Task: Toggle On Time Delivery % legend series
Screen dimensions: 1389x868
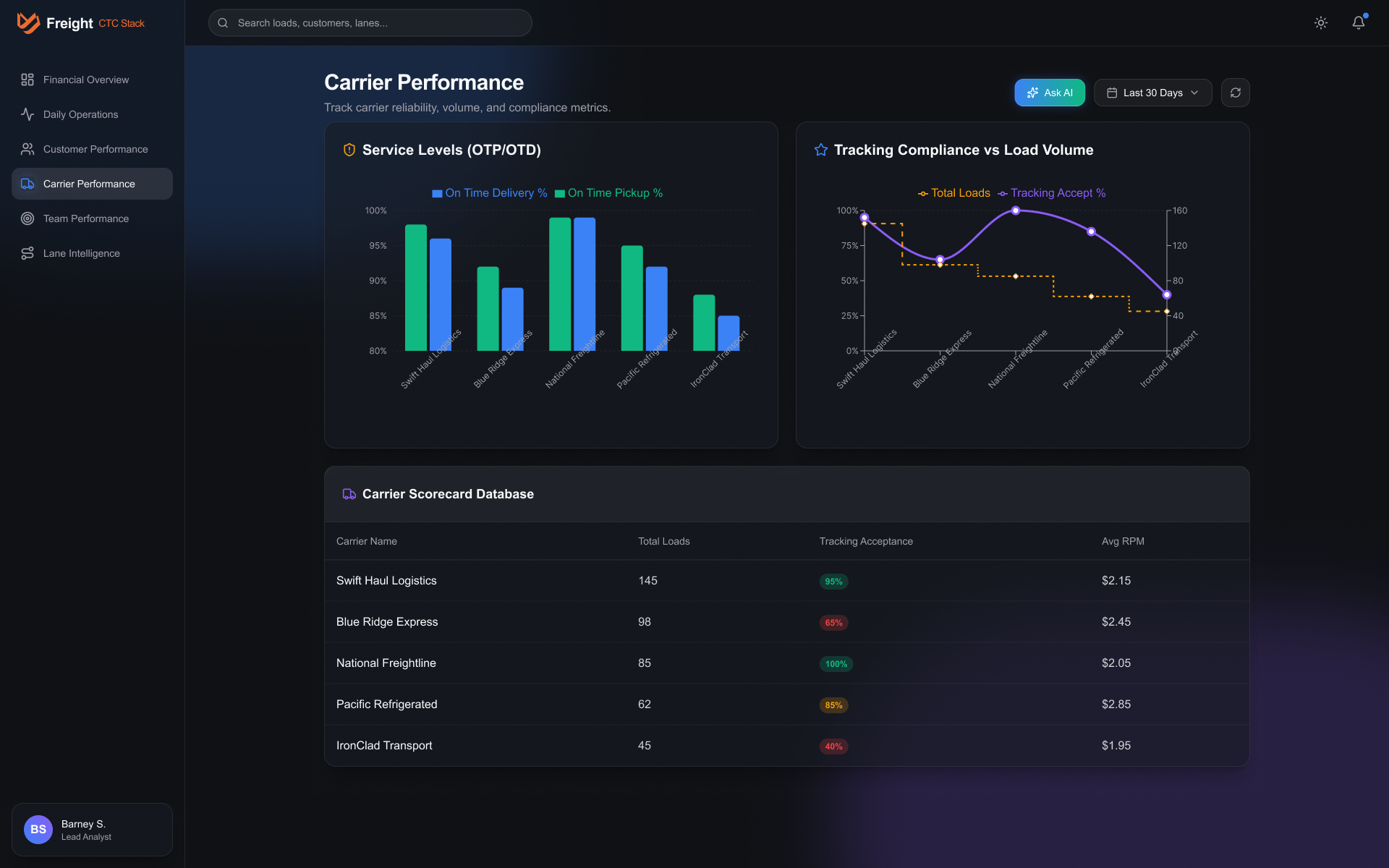Action: tap(489, 193)
